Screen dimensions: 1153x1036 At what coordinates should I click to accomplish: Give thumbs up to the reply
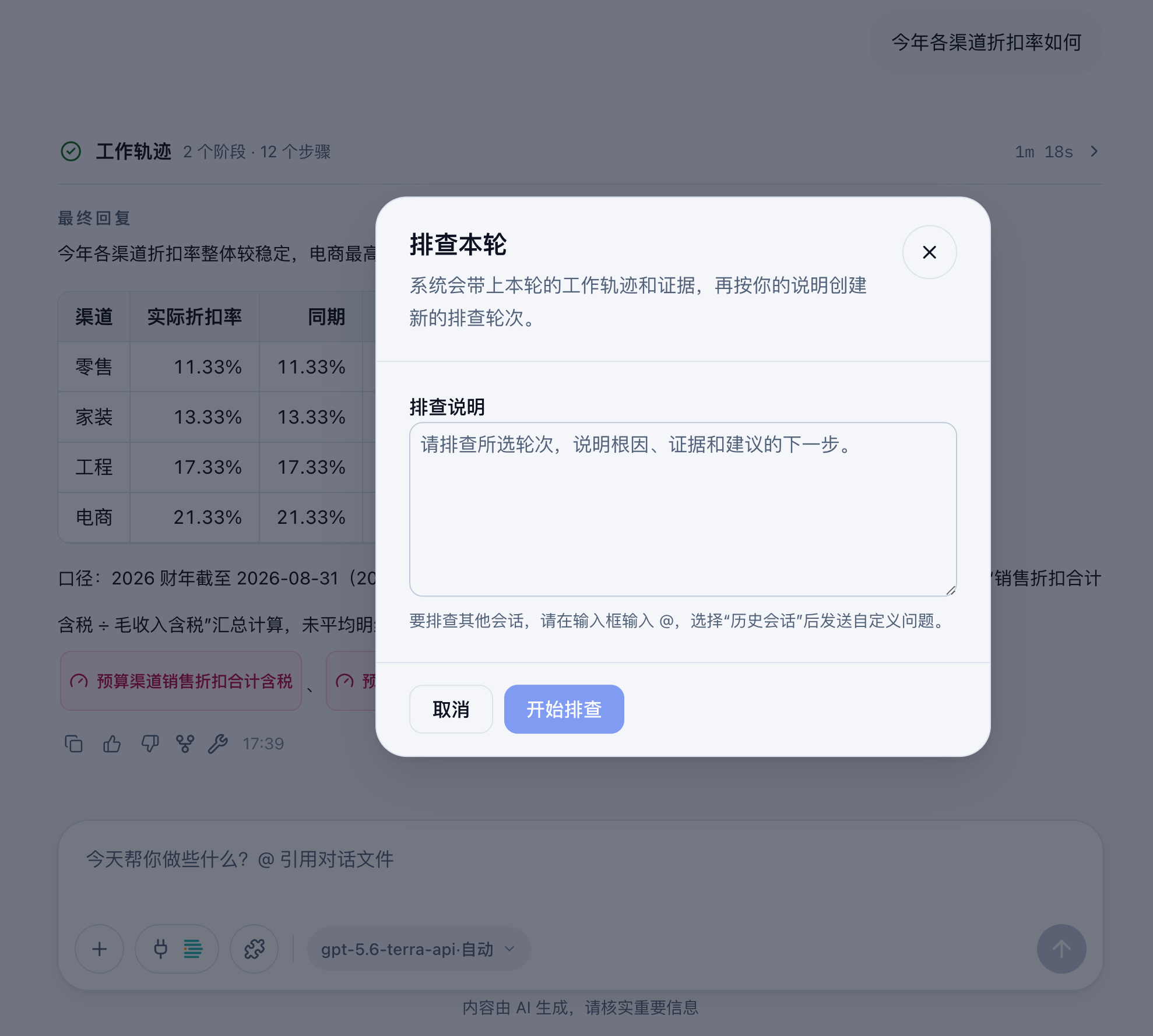tap(112, 744)
